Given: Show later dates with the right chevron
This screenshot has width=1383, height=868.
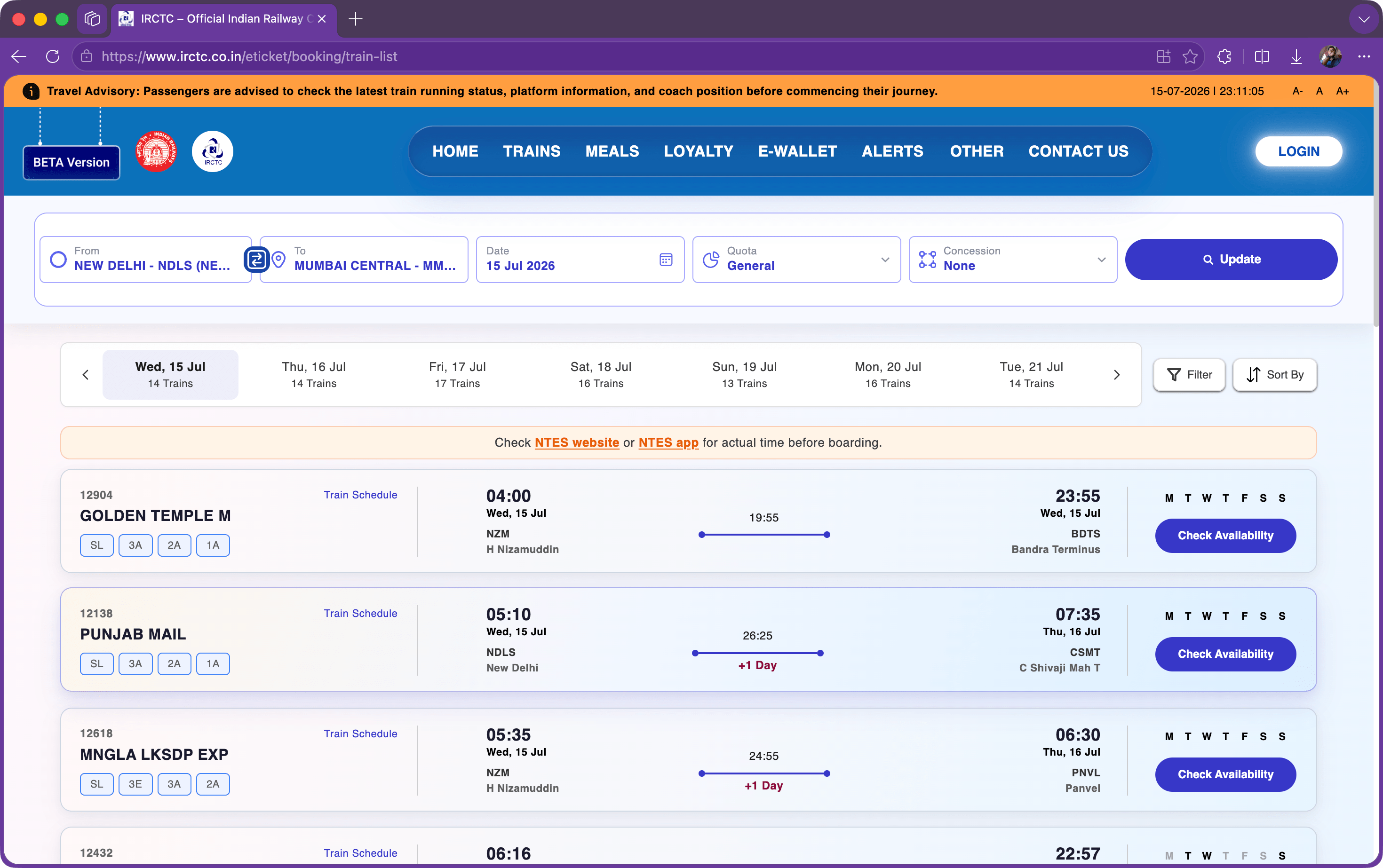Looking at the screenshot, I should click(x=1116, y=375).
